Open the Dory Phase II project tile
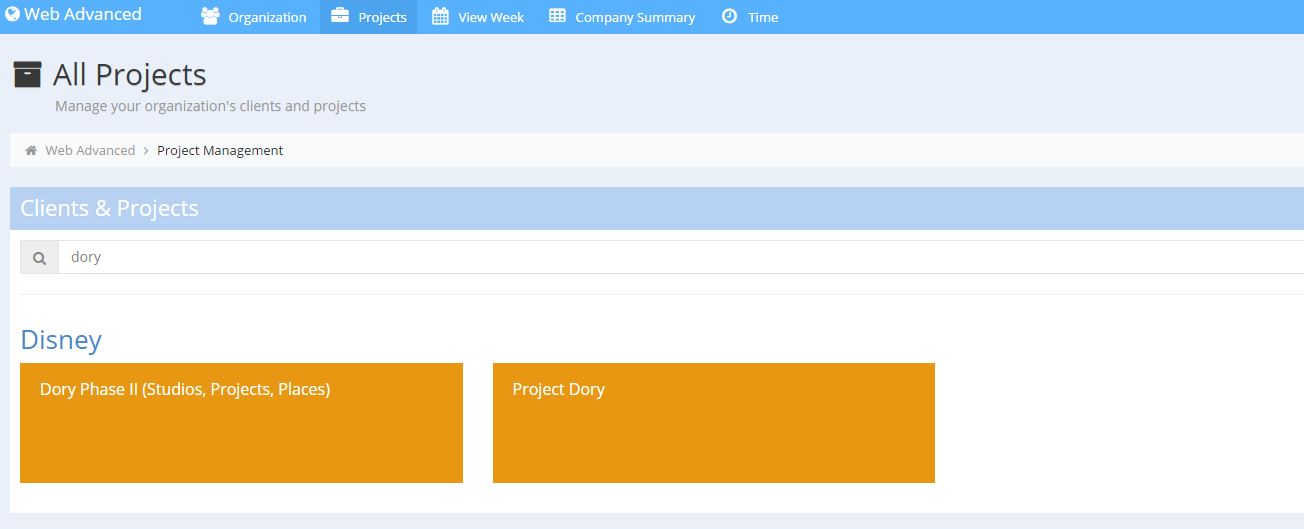The height and width of the screenshot is (529, 1304). coord(241,423)
